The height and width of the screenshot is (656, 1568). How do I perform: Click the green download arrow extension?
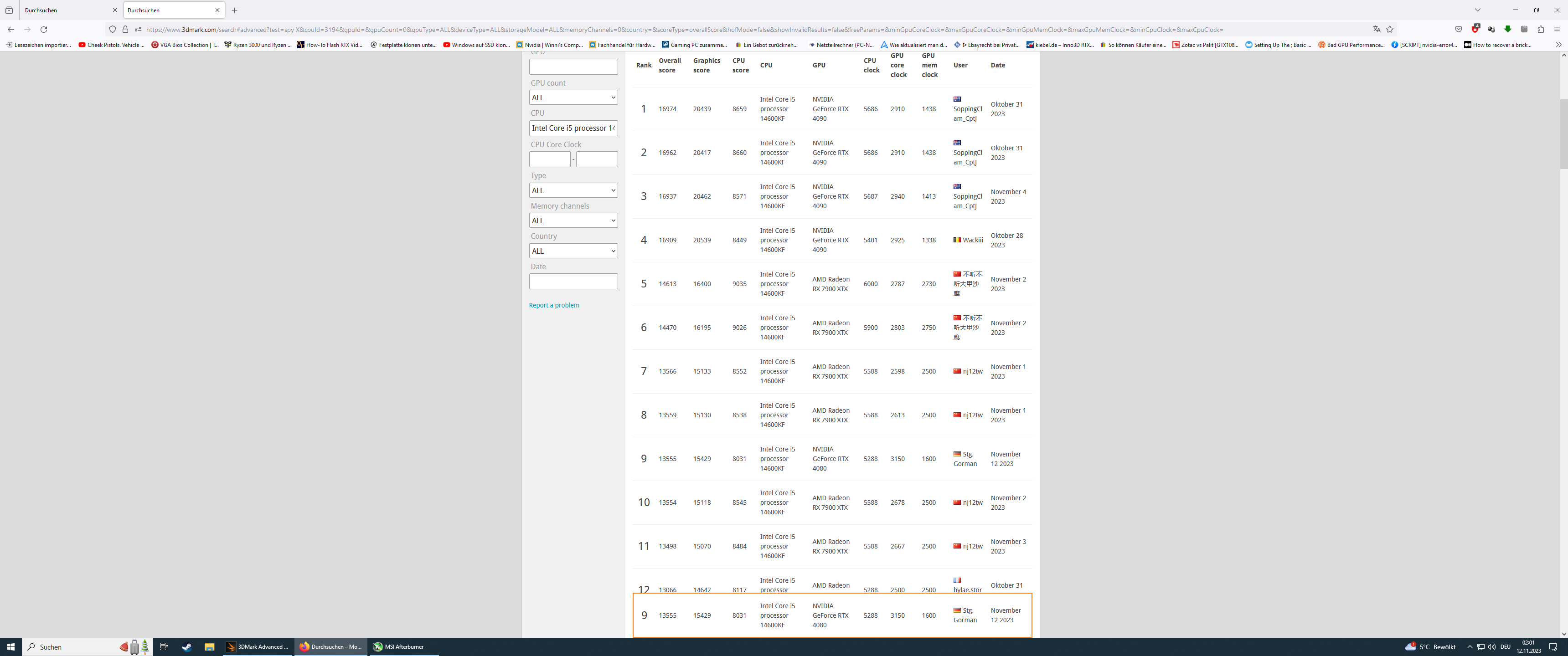(x=1508, y=29)
